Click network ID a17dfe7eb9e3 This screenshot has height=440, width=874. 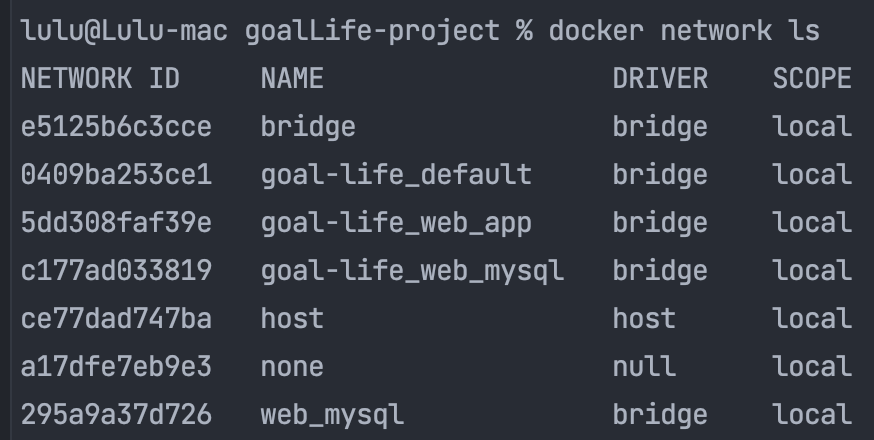(116, 366)
